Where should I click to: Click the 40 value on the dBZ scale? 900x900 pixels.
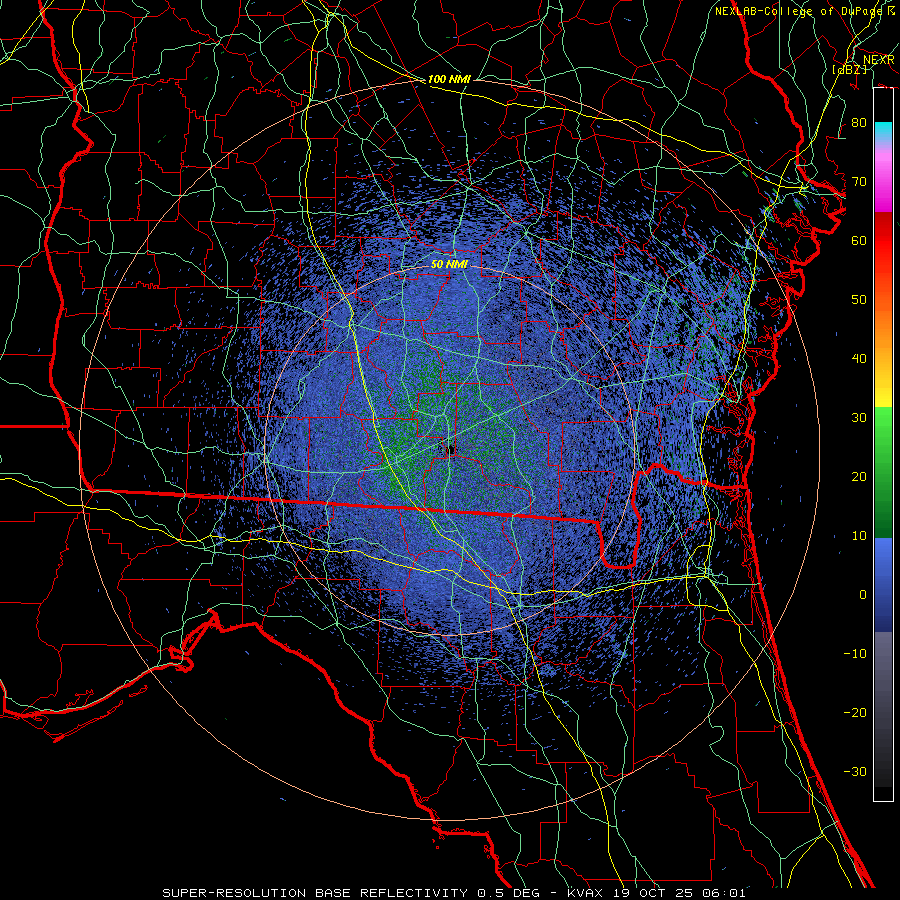859,359
